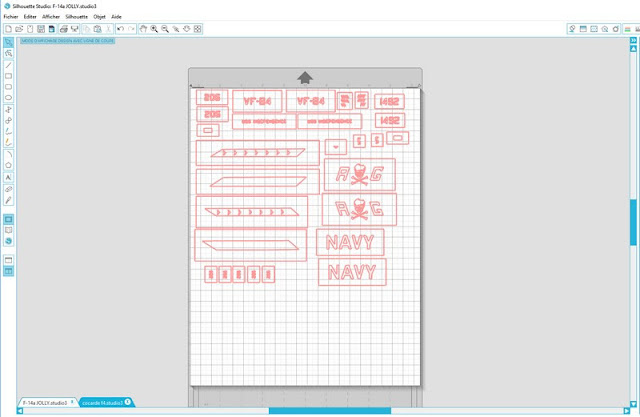Image resolution: width=640 pixels, height=417 pixels.
Task: Click the send to Silhouette icon
Action: pyautogui.click(x=74, y=29)
